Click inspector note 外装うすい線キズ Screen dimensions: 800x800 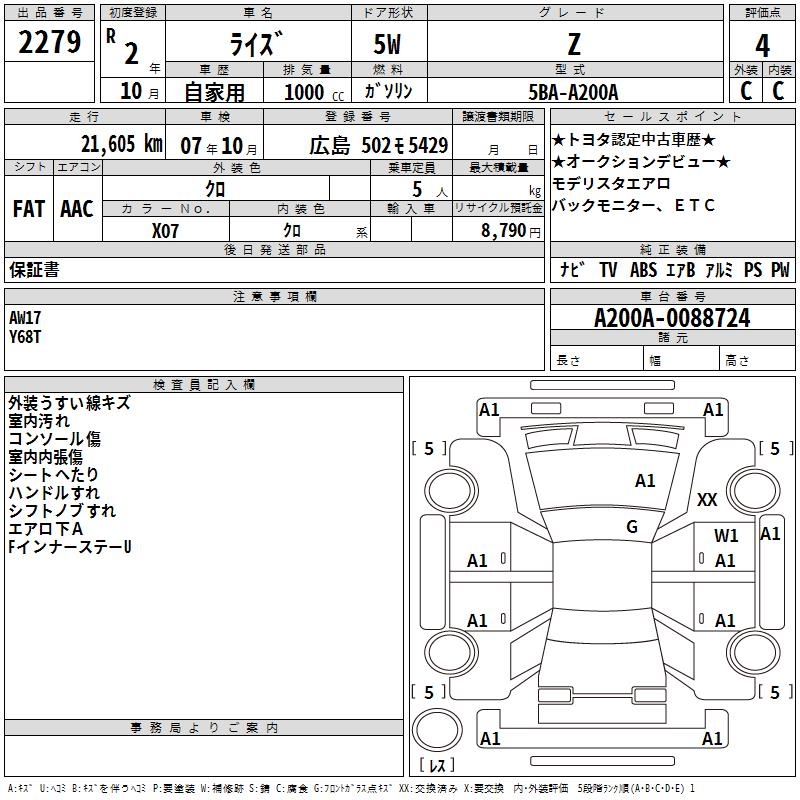69,403
